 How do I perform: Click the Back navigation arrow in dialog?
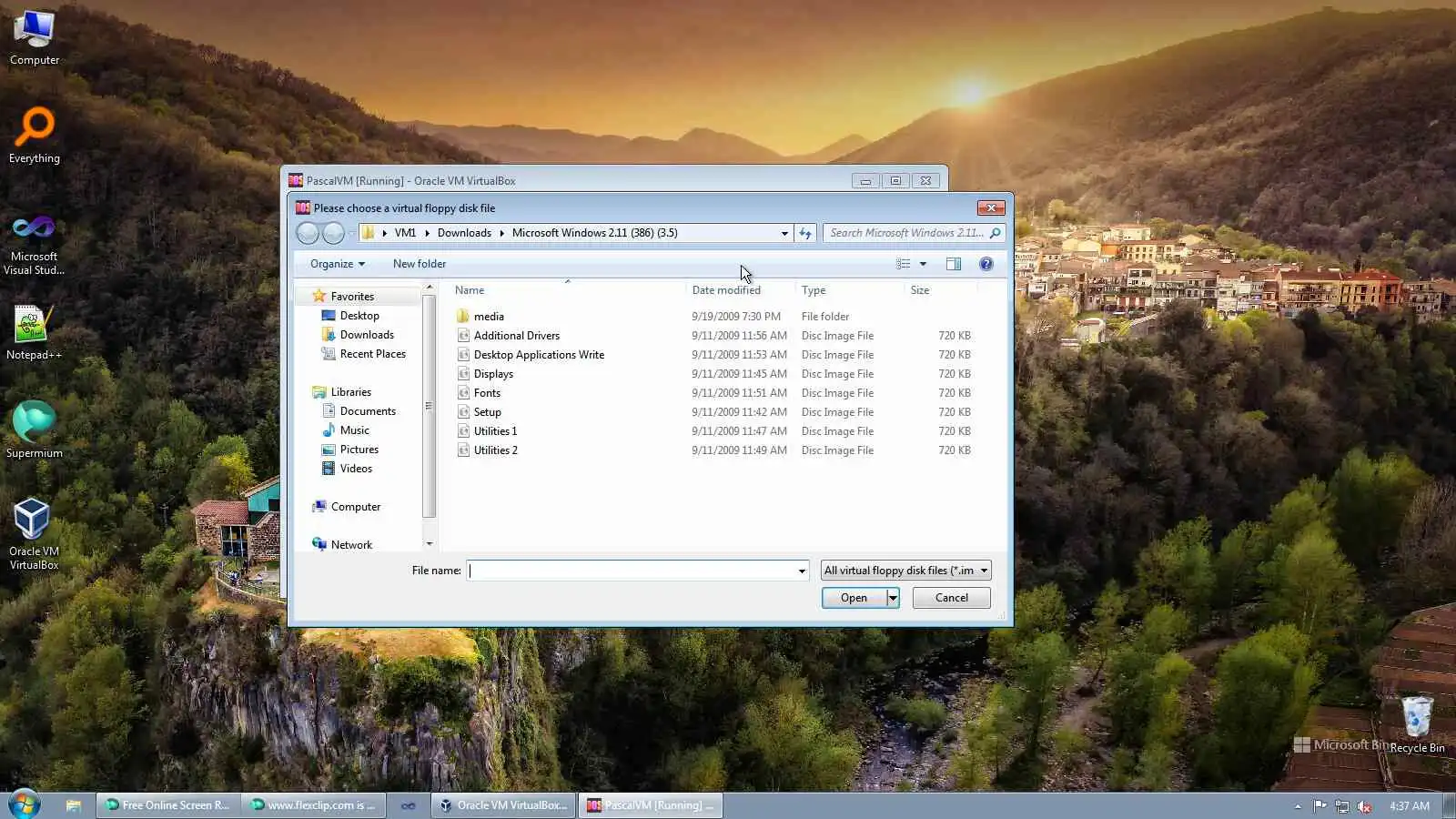(308, 233)
